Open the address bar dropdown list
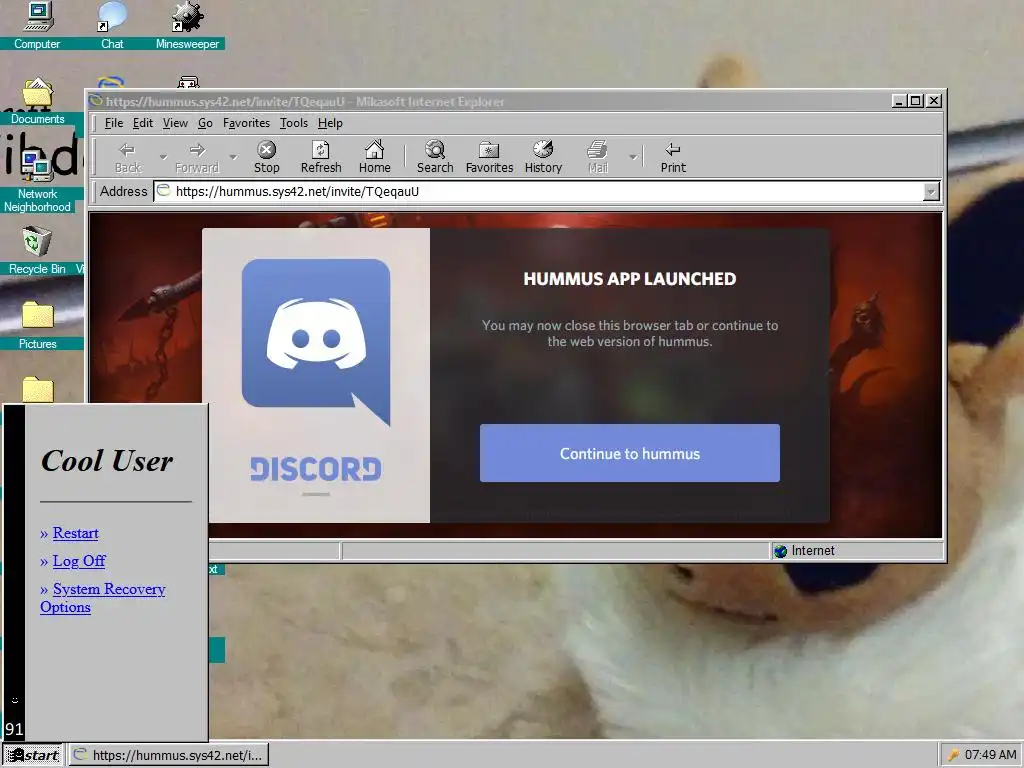1024x768 pixels. (931, 191)
